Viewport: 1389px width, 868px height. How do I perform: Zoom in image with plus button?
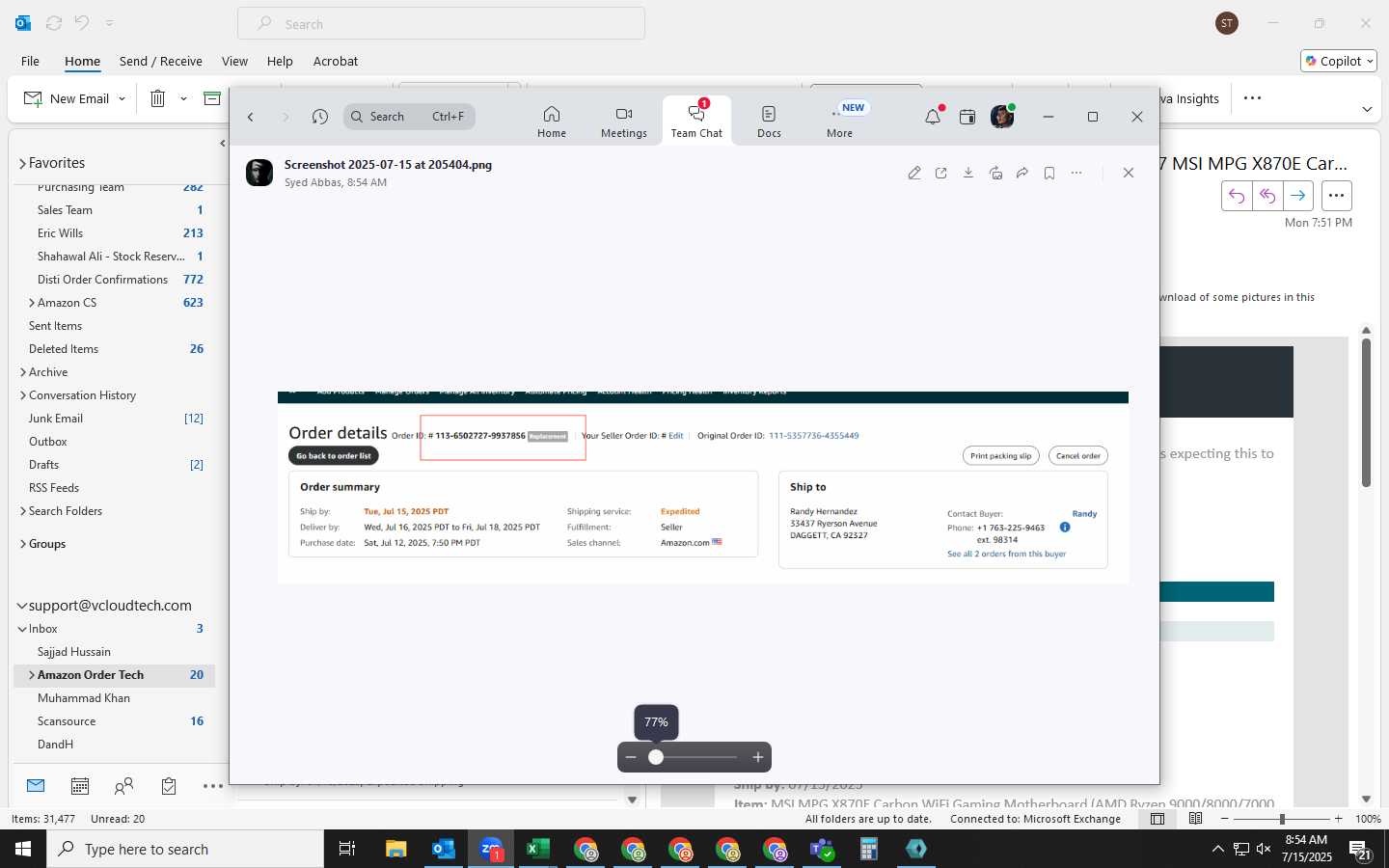pos(758,757)
